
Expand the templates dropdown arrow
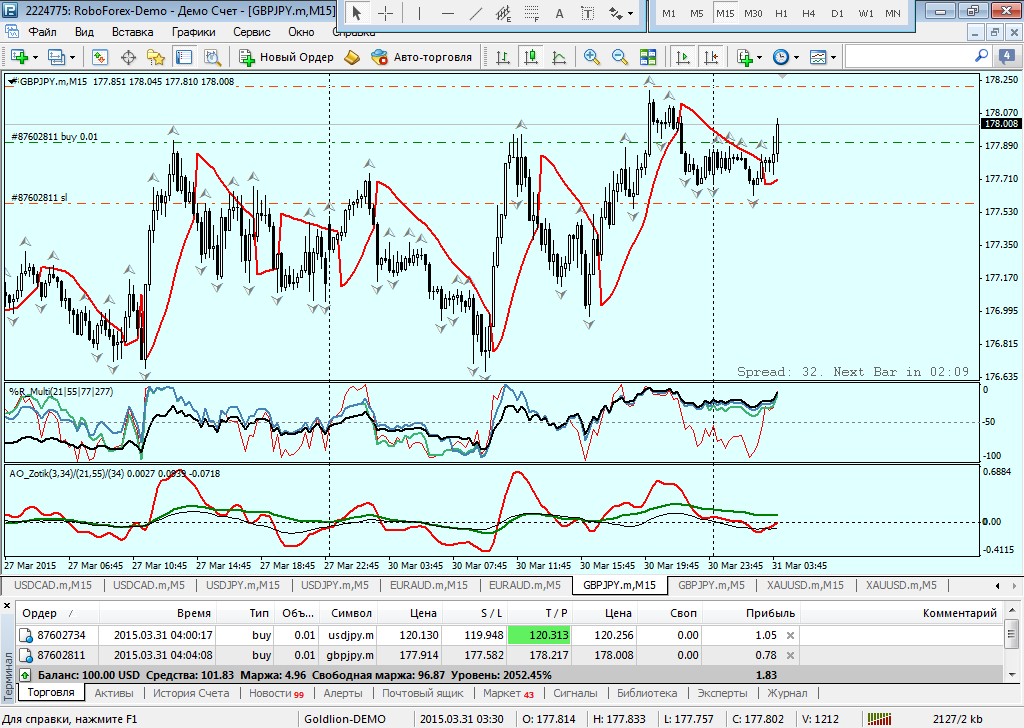[x=833, y=57]
